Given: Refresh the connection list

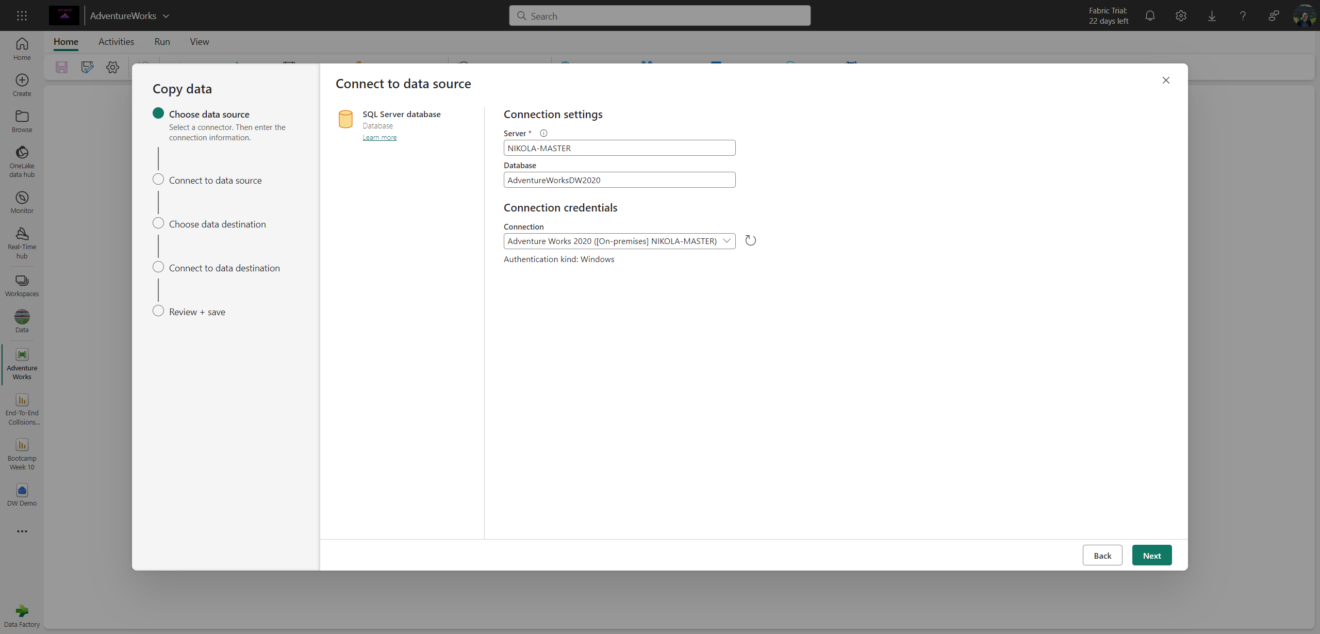Looking at the screenshot, I should [750, 240].
